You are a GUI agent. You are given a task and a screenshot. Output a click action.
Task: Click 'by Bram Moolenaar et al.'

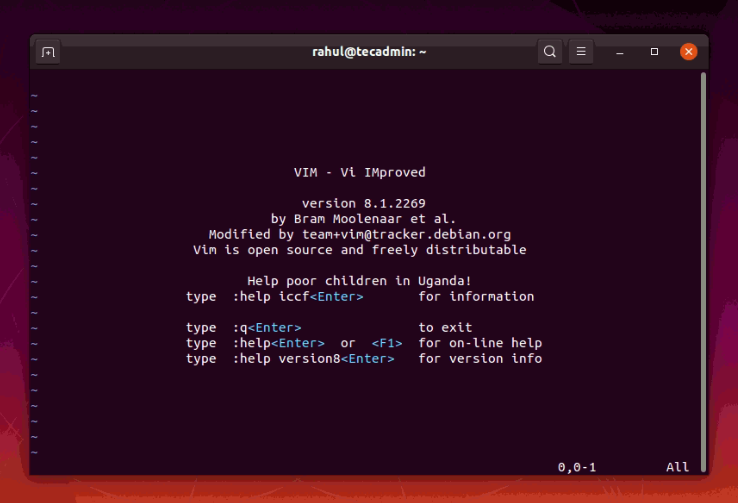[363, 219]
